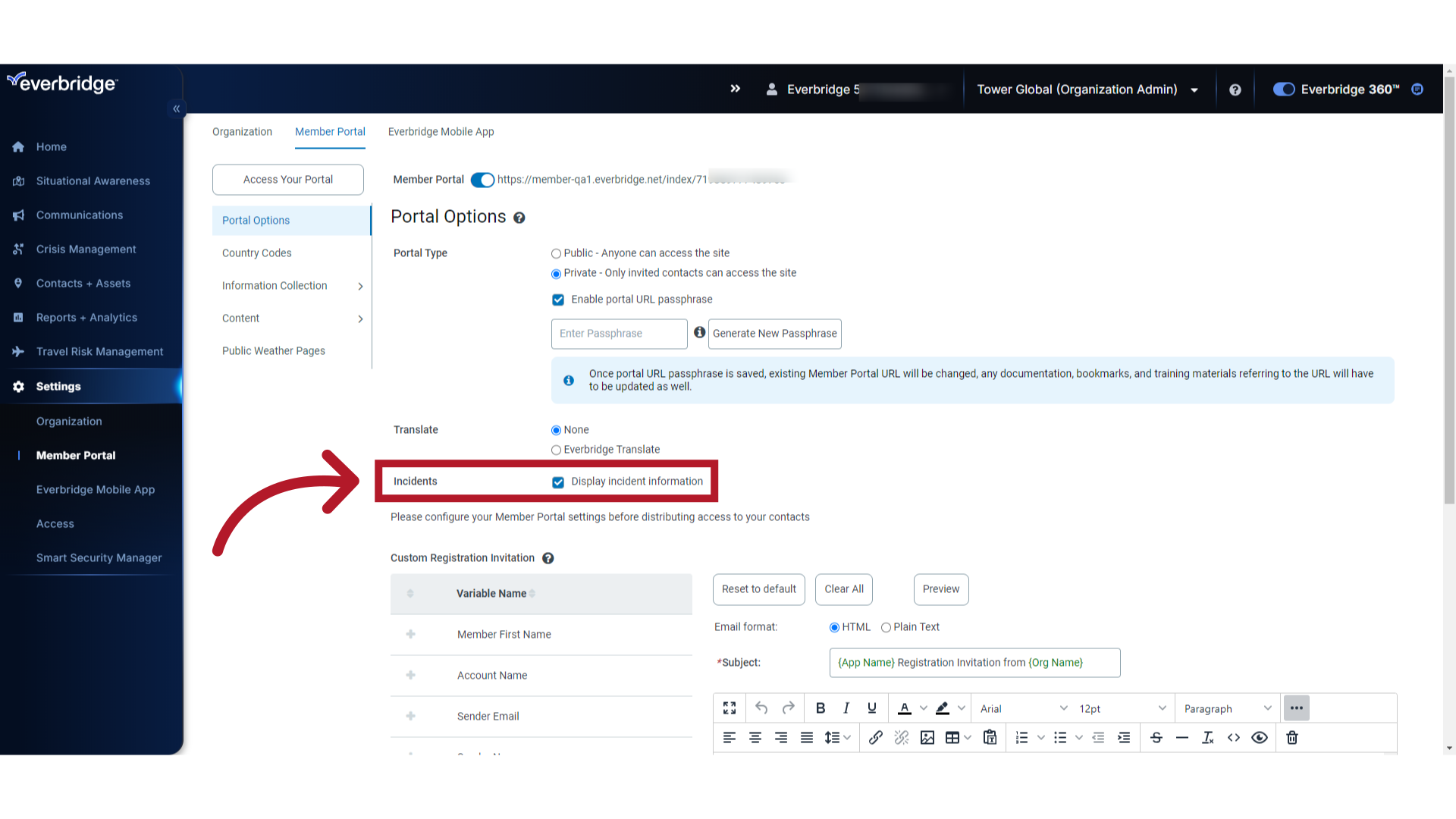Screen dimensions: 1456x819
Task: Expand Content settings menu
Action: [360, 318]
